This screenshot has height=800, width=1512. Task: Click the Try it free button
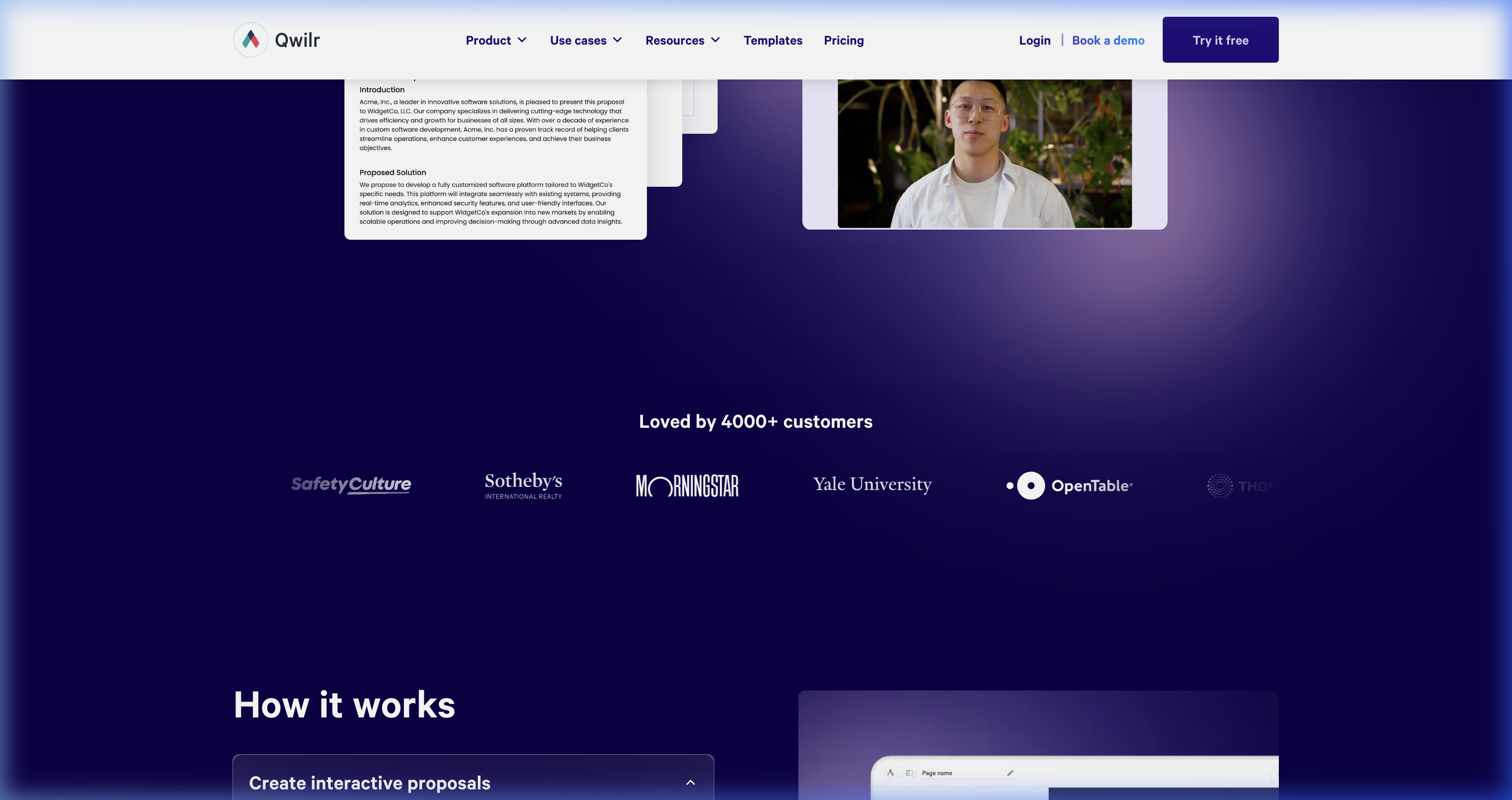[1220, 39]
